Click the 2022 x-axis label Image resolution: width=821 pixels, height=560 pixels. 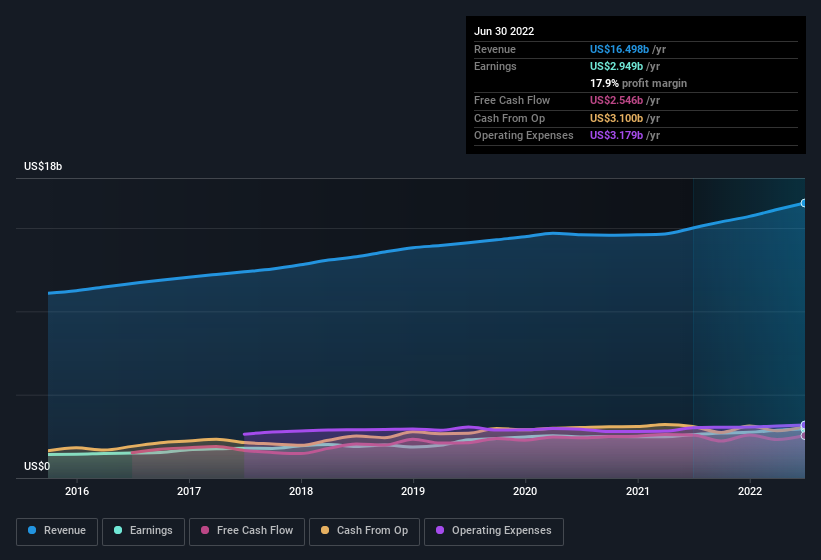[x=750, y=491]
